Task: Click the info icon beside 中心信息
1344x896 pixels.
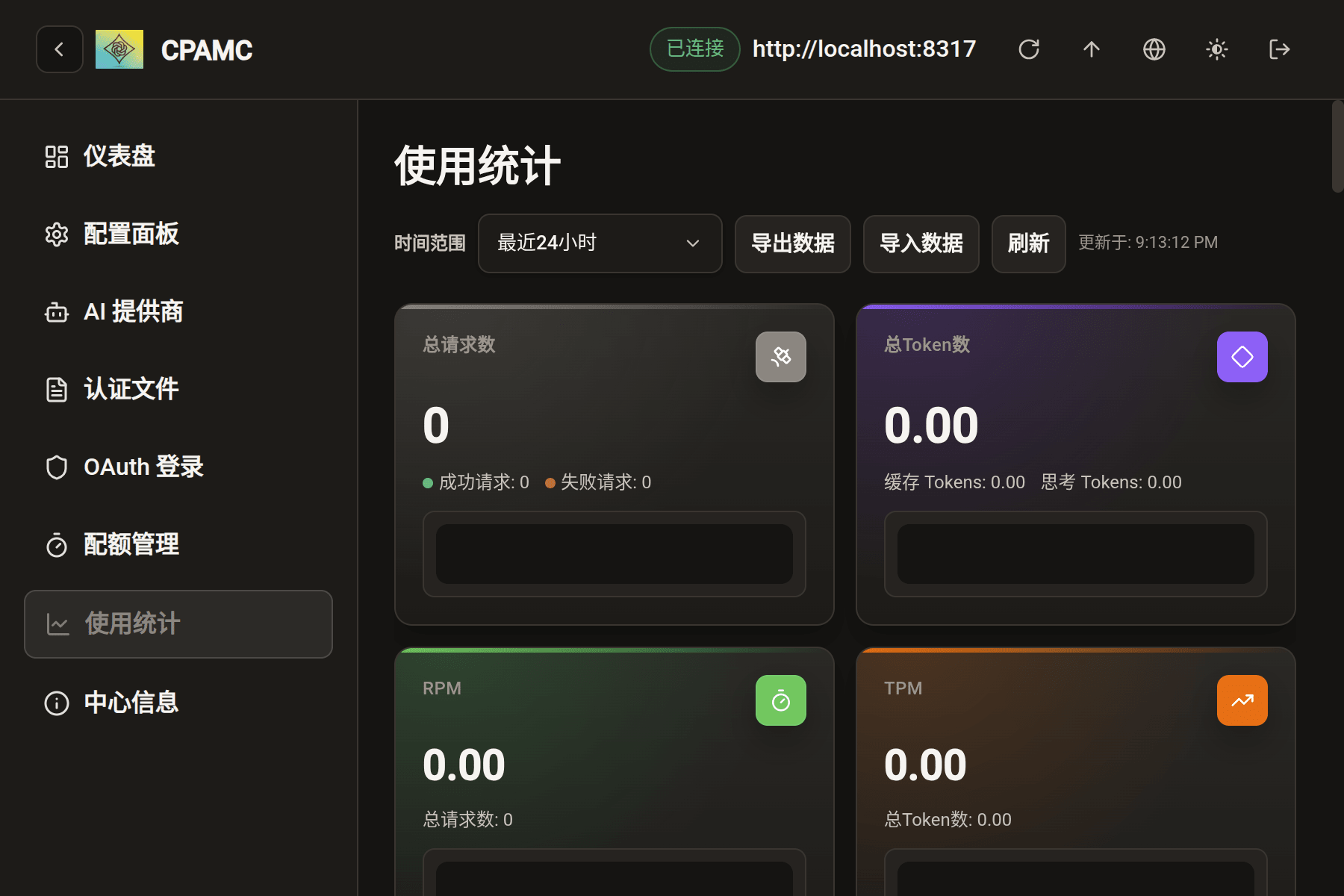Action: pos(57,703)
